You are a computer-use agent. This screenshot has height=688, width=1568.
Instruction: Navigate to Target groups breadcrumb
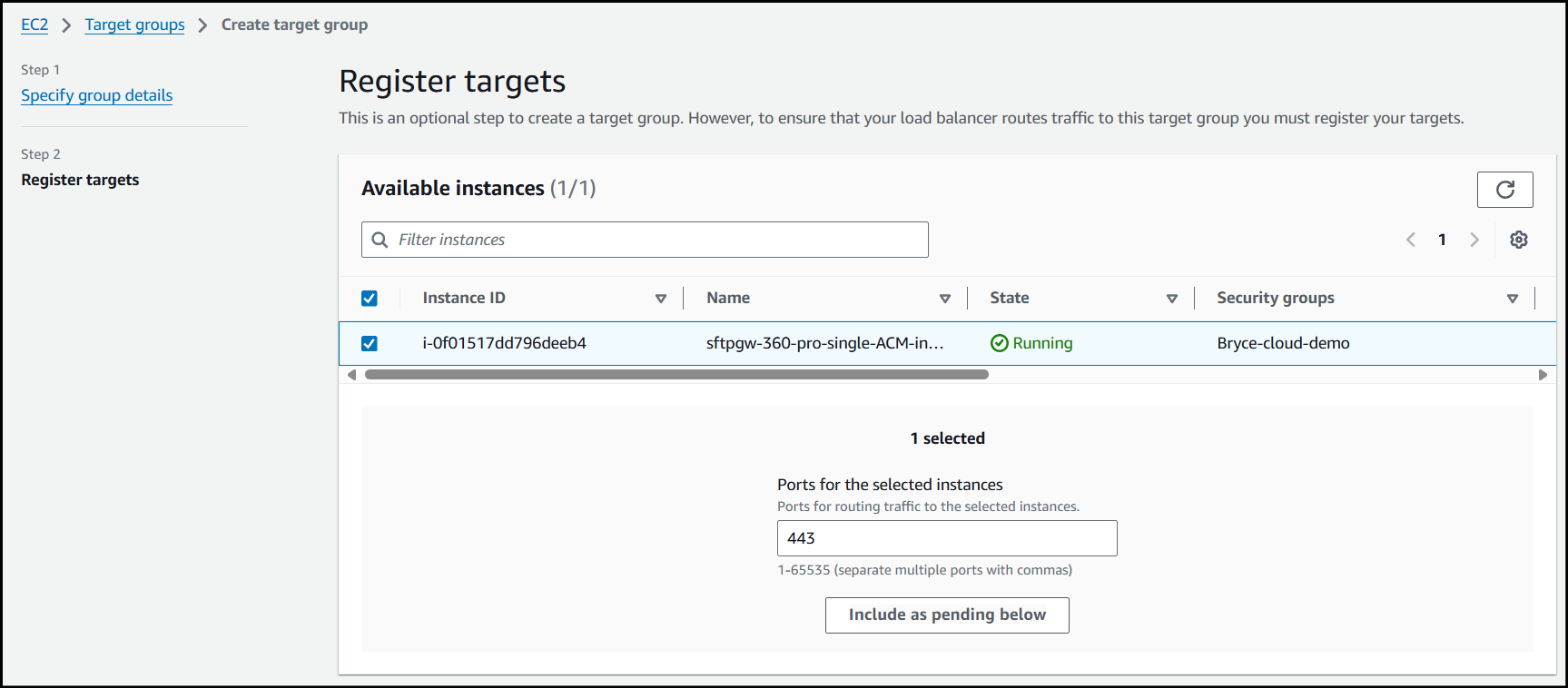coord(134,25)
